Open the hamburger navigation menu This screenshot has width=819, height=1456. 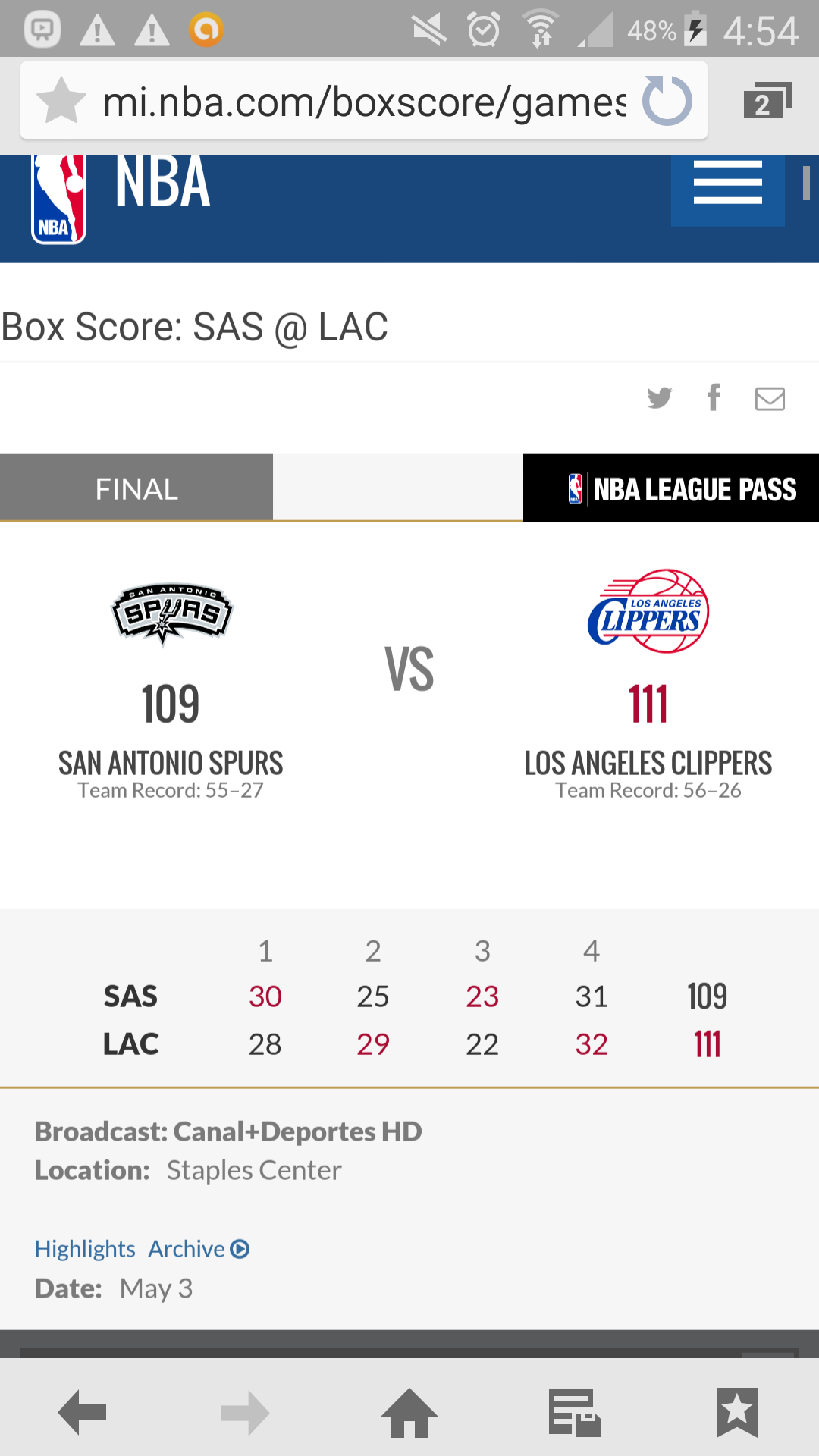point(727,184)
